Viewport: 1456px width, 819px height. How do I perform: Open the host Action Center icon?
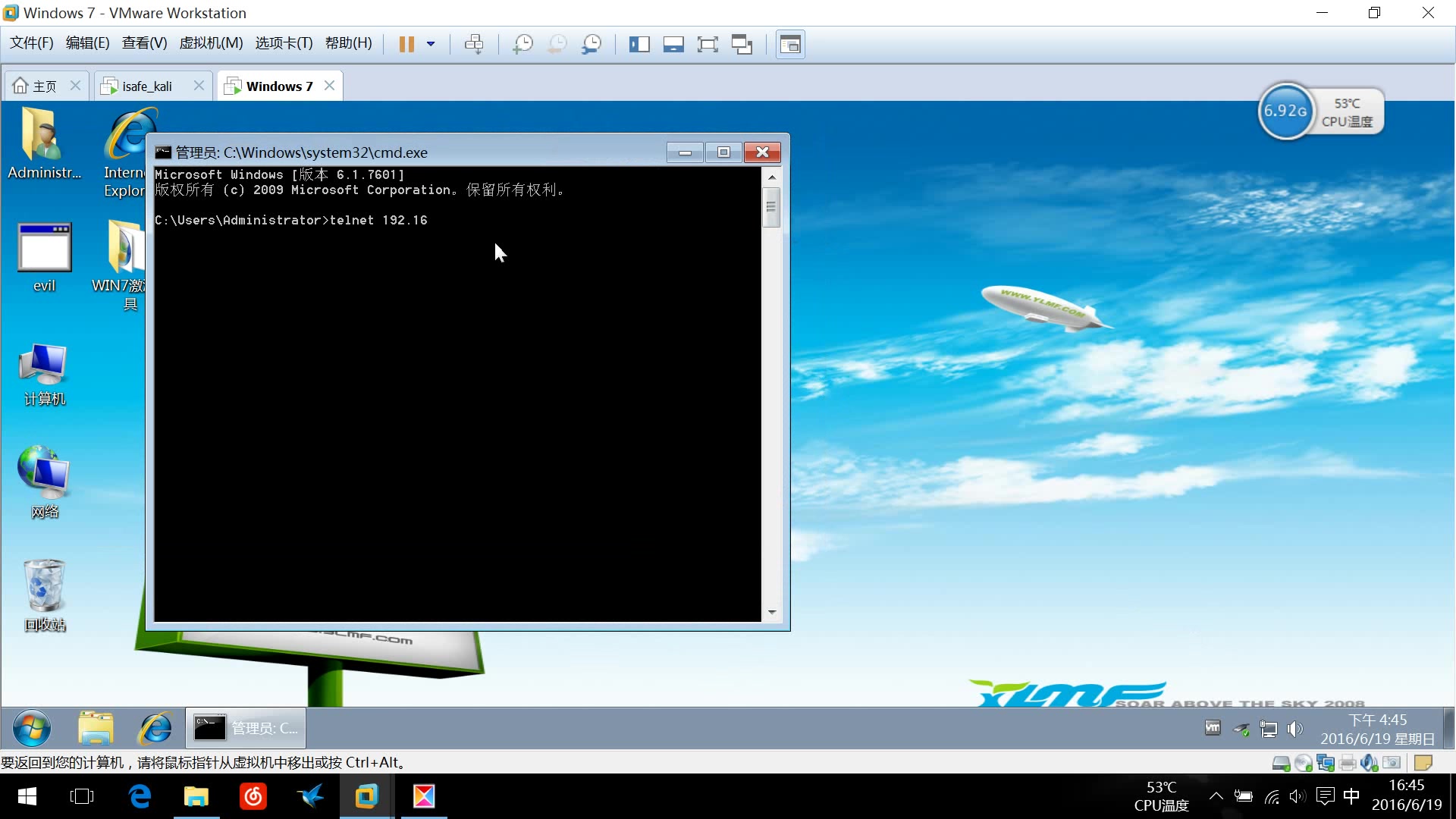tap(1326, 796)
